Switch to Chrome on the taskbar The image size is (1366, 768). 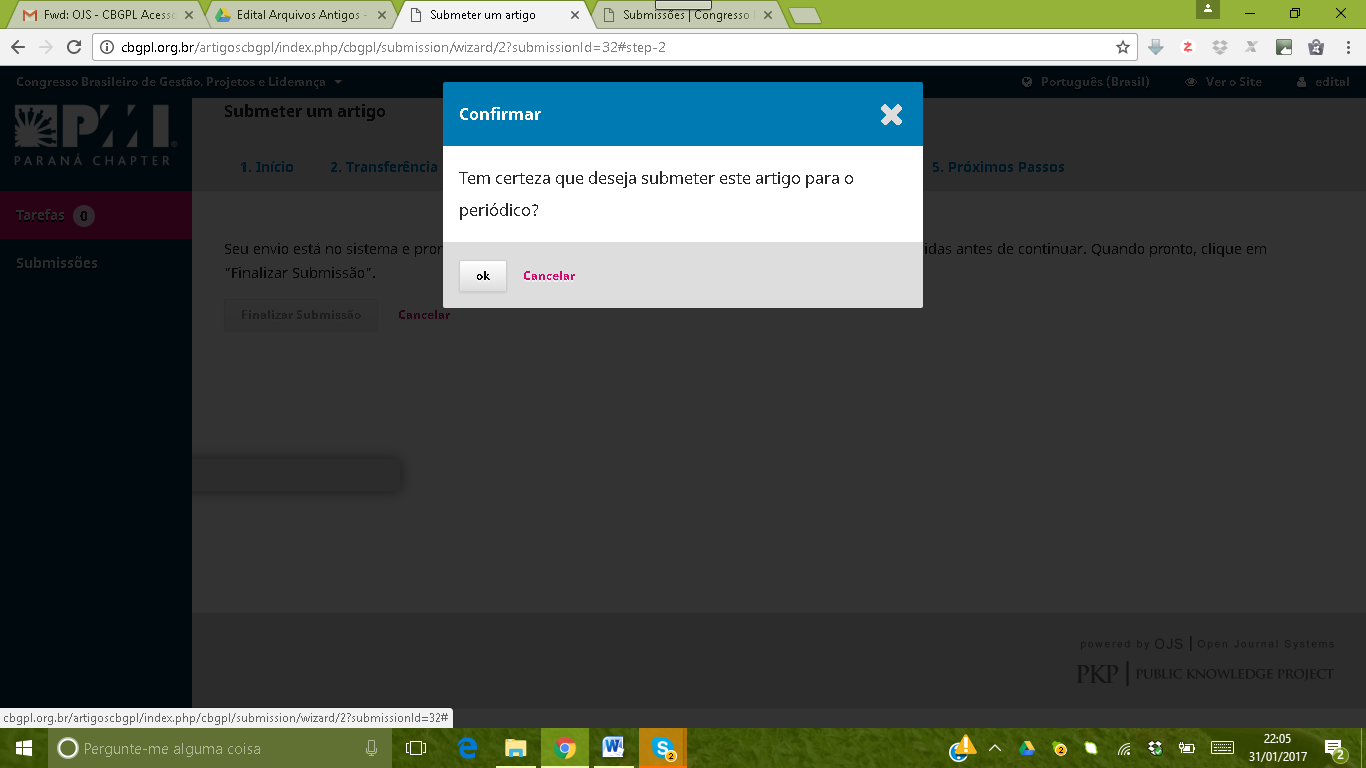[x=565, y=748]
